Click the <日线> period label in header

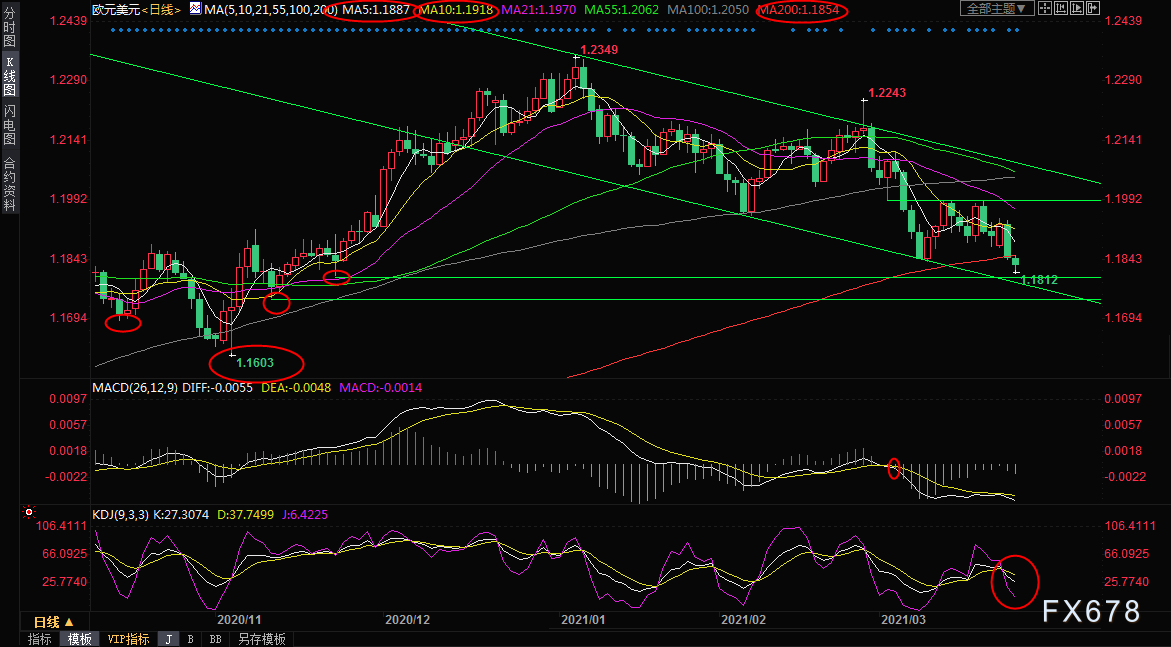point(162,9)
